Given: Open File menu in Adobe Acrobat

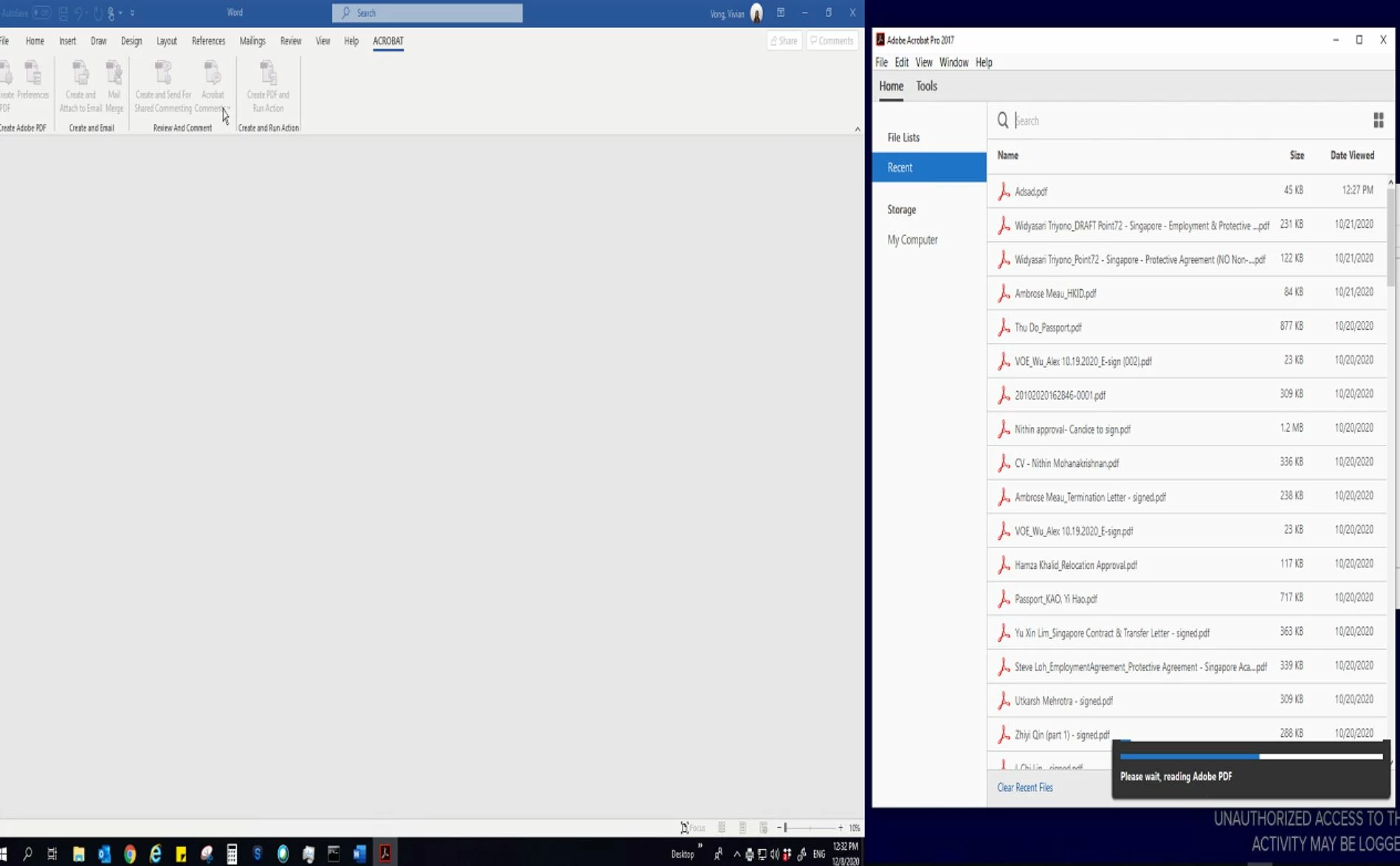Looking at the screenshot, I should pyautogui.click(x=881, y=63).
